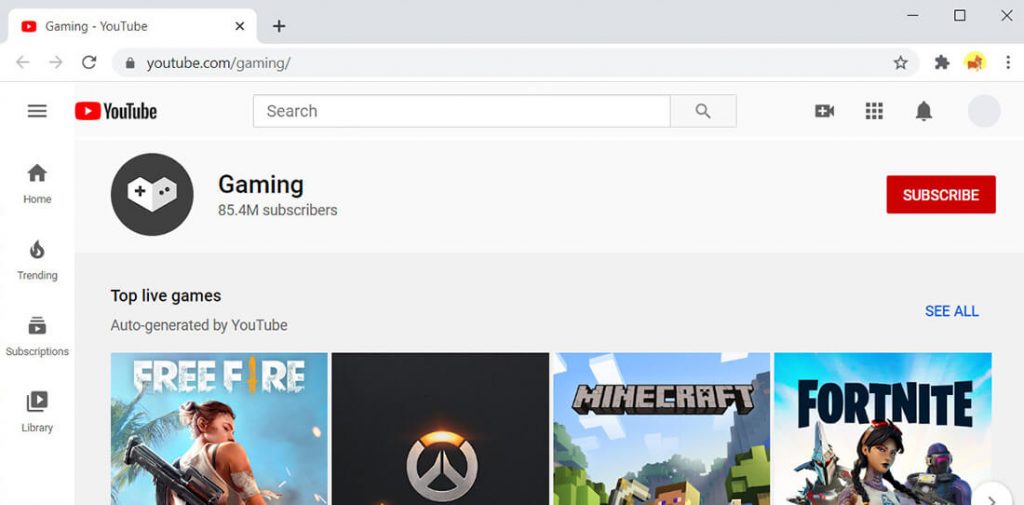Click the 85.4M subscribers text
This screenshot has width=1024, height=505.
[x=278, y=210]
